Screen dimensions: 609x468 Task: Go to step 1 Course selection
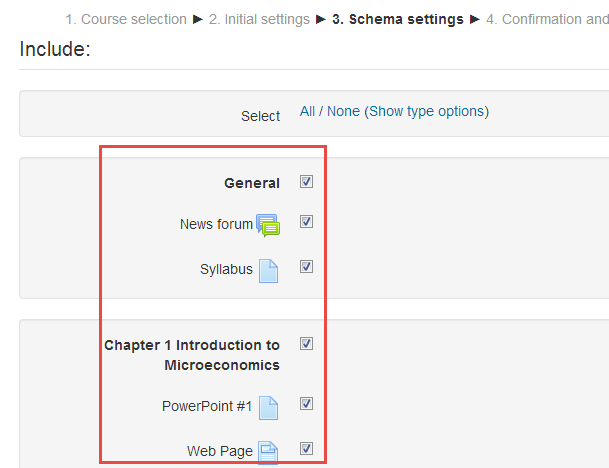coord(126,19)
